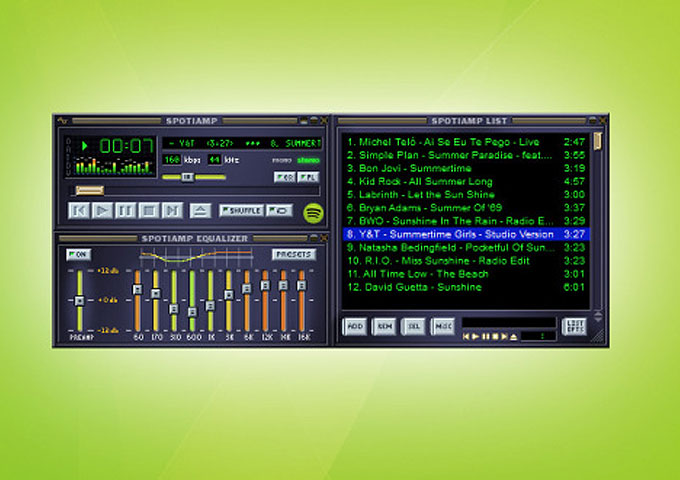Click the 12K equalizer slider knob

[x=265, y=285]
